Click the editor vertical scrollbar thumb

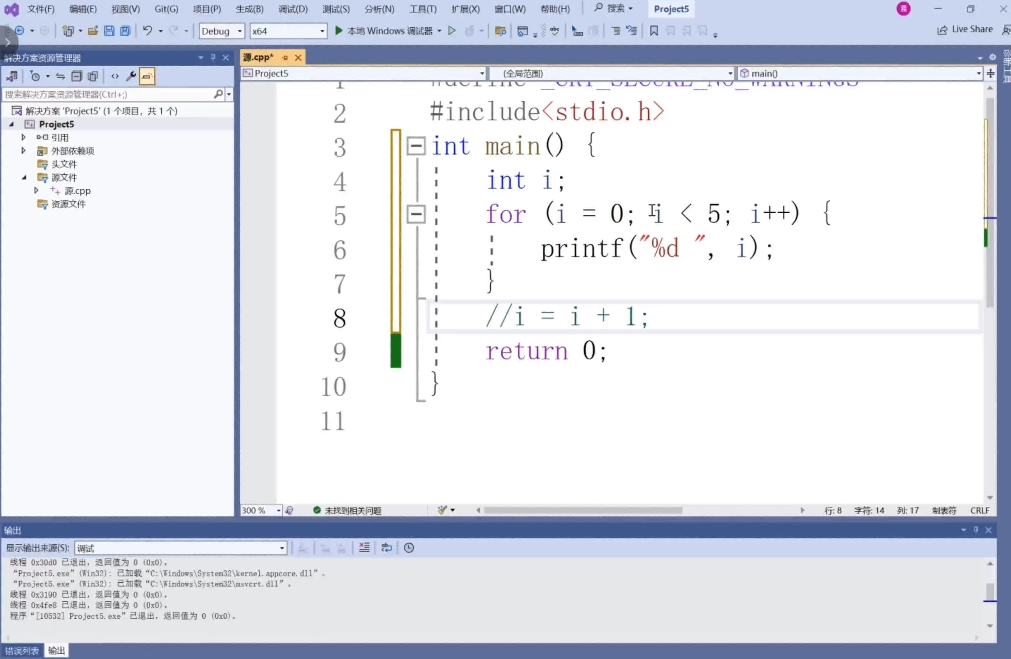[x=990, y=201]
